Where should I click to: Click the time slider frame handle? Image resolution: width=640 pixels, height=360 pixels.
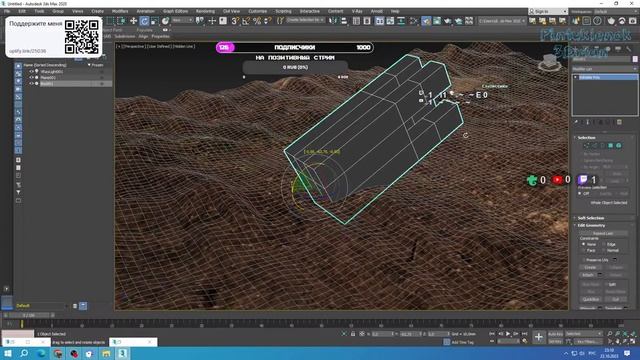pos(29,315)
